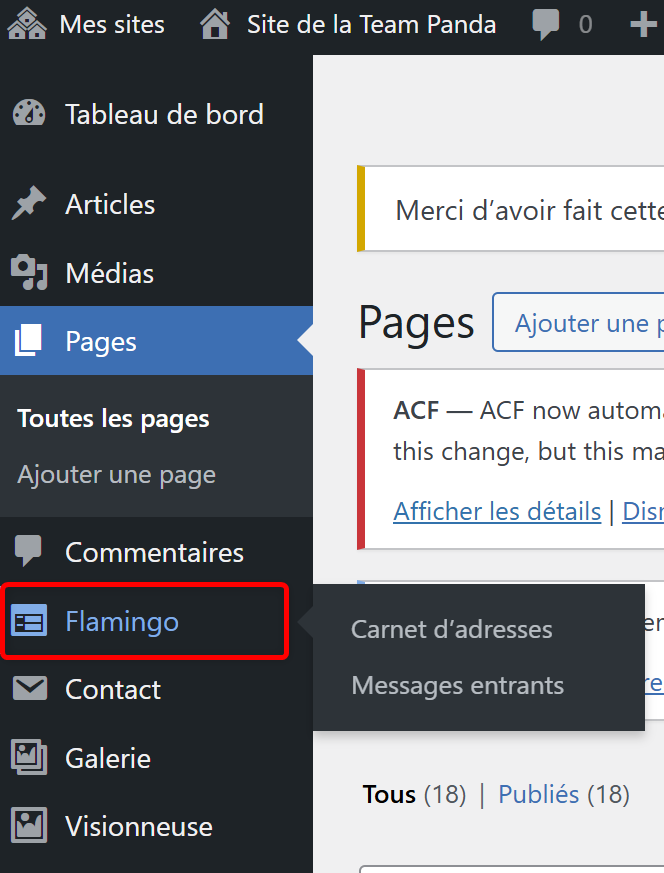Open Afficher les détails in ACF notice
Viewport: 664px width, 873px height.
coord(497,511)
